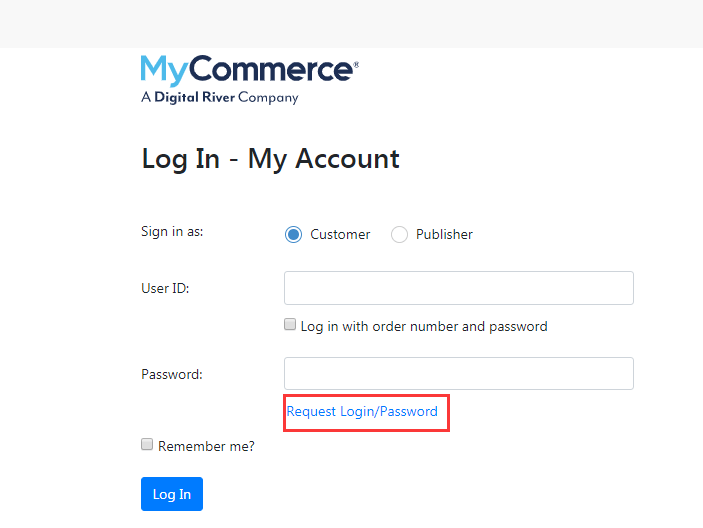The width and height of the screenshot is (703, 528).
Task: Enable order number and password login checkbox
Action: (x=290, y=324)
